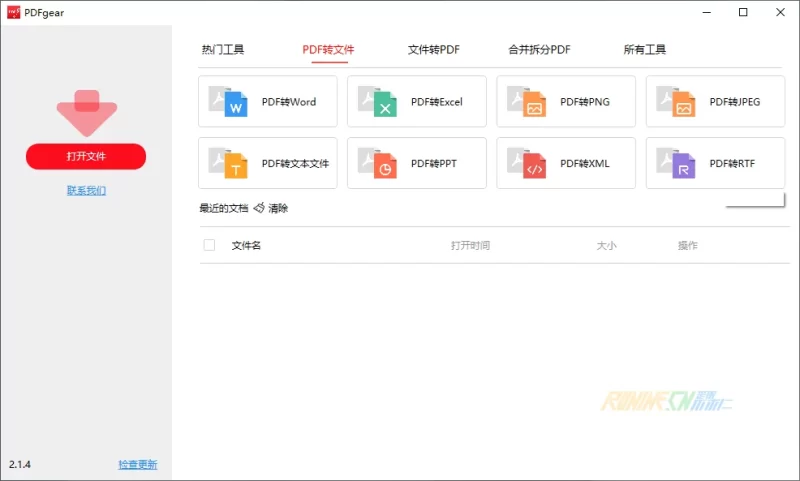Open the PDF转Word conversion tool
Screen dimensions: 800x481
(x=267, y=102)
